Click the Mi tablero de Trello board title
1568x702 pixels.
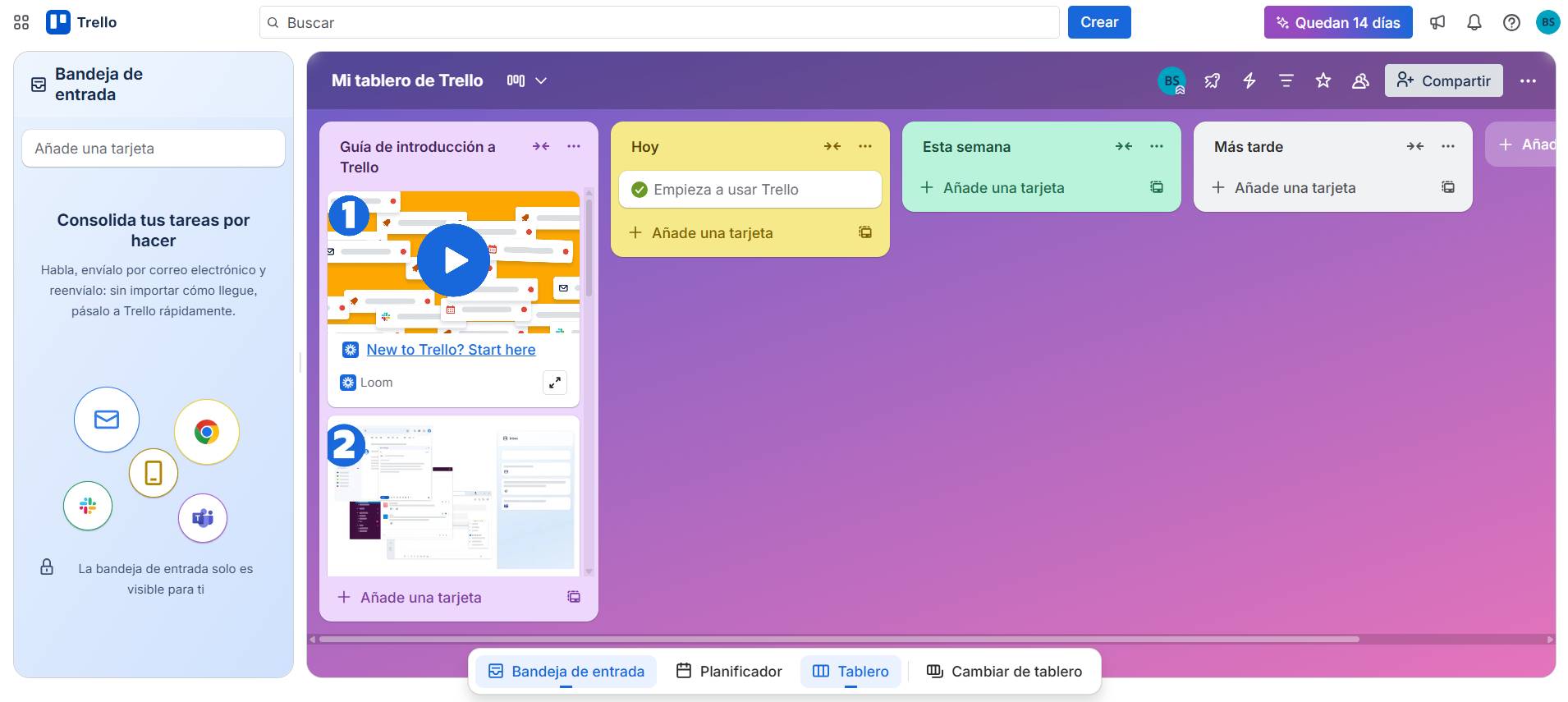pyautogui.click(x=407, y=80)
